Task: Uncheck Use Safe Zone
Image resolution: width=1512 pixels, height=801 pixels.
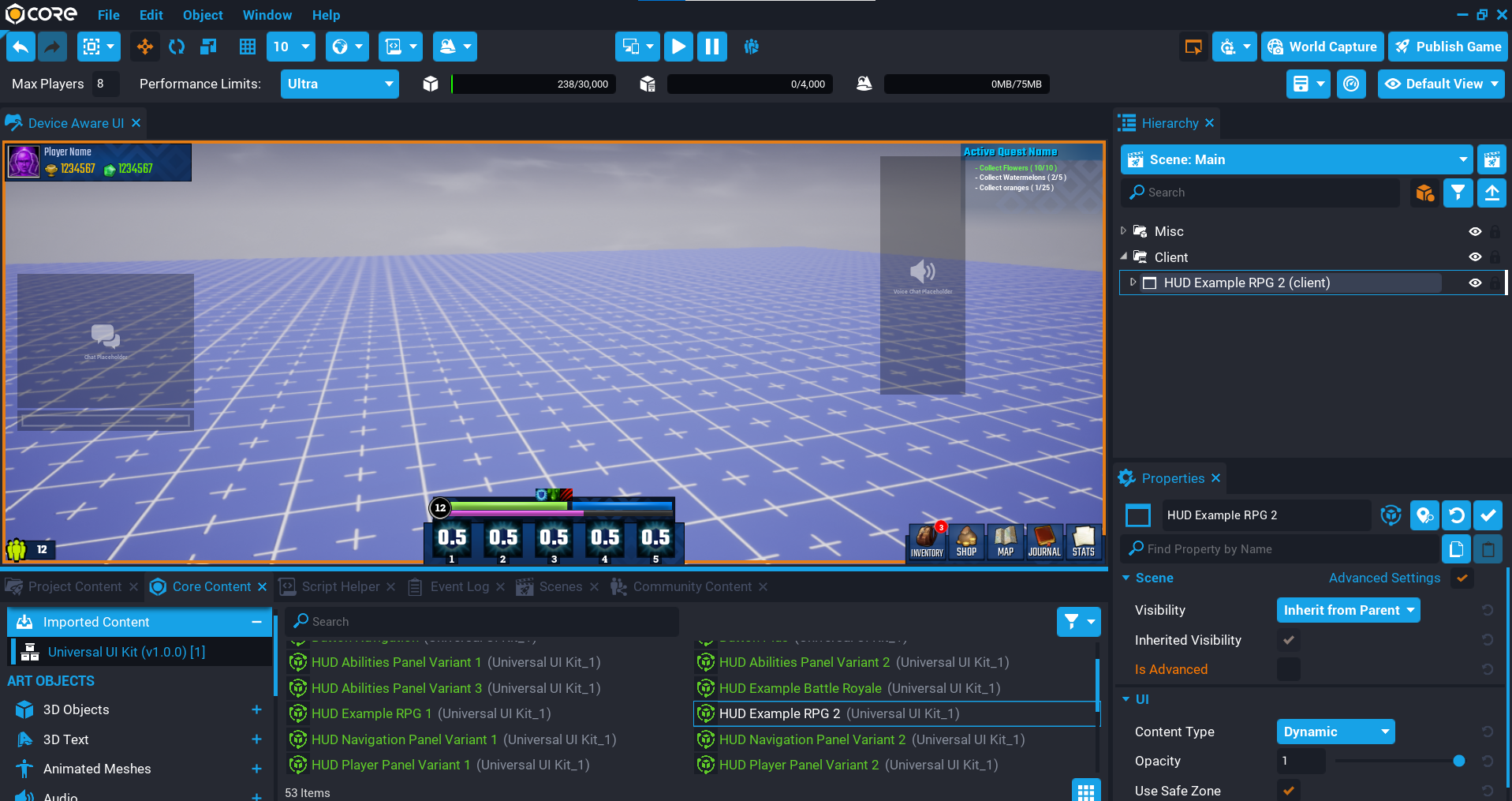Action: pyautogui.click(x=1288, y=790)
